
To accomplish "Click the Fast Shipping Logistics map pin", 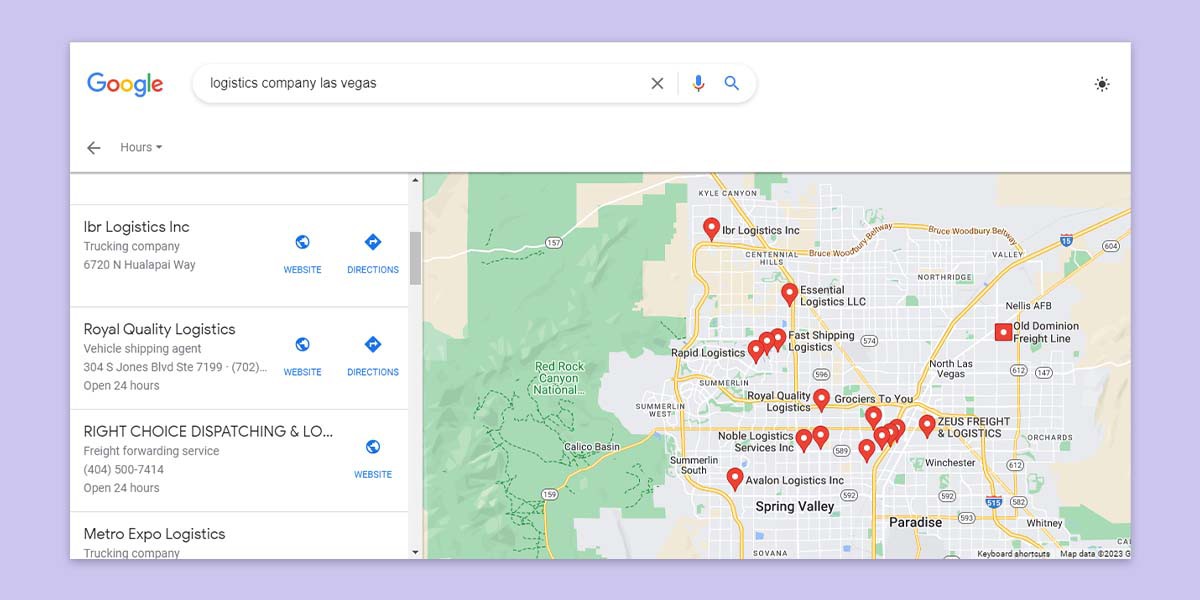I will coord(778,339).
